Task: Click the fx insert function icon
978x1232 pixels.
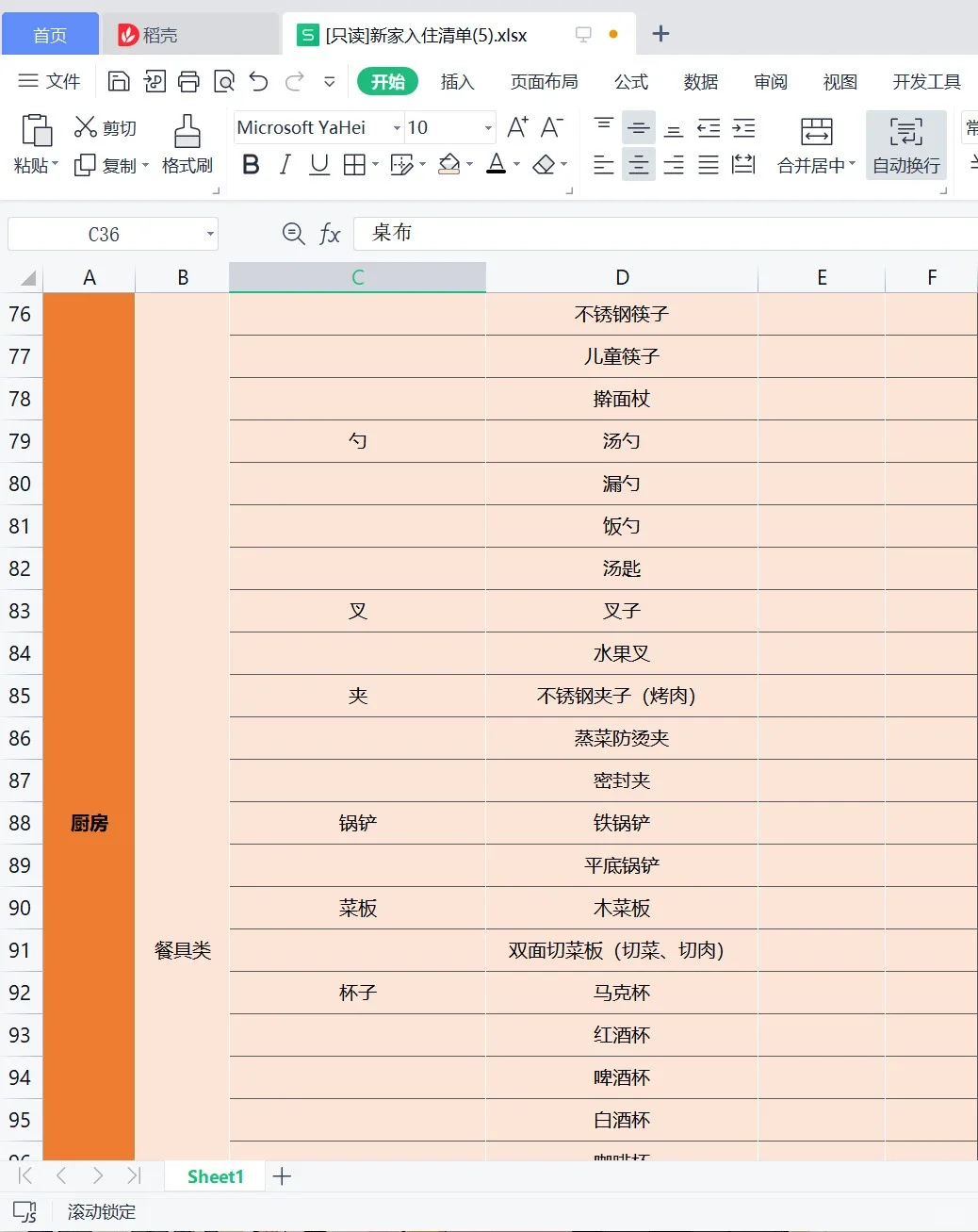Action: (330, 234)
